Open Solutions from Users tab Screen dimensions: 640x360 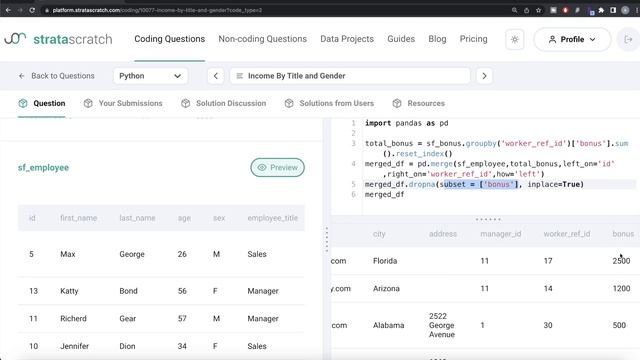point(329,103)
